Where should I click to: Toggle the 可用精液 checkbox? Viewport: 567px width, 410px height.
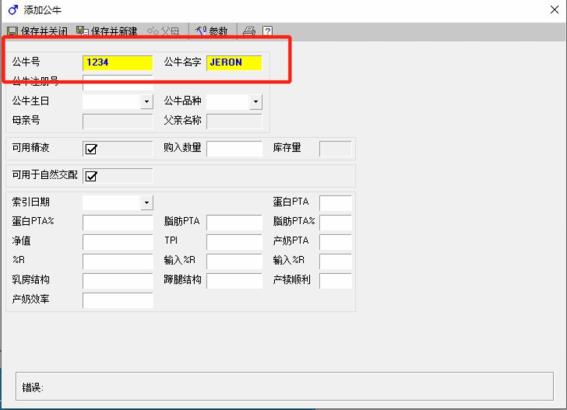[x=91, y=149]
